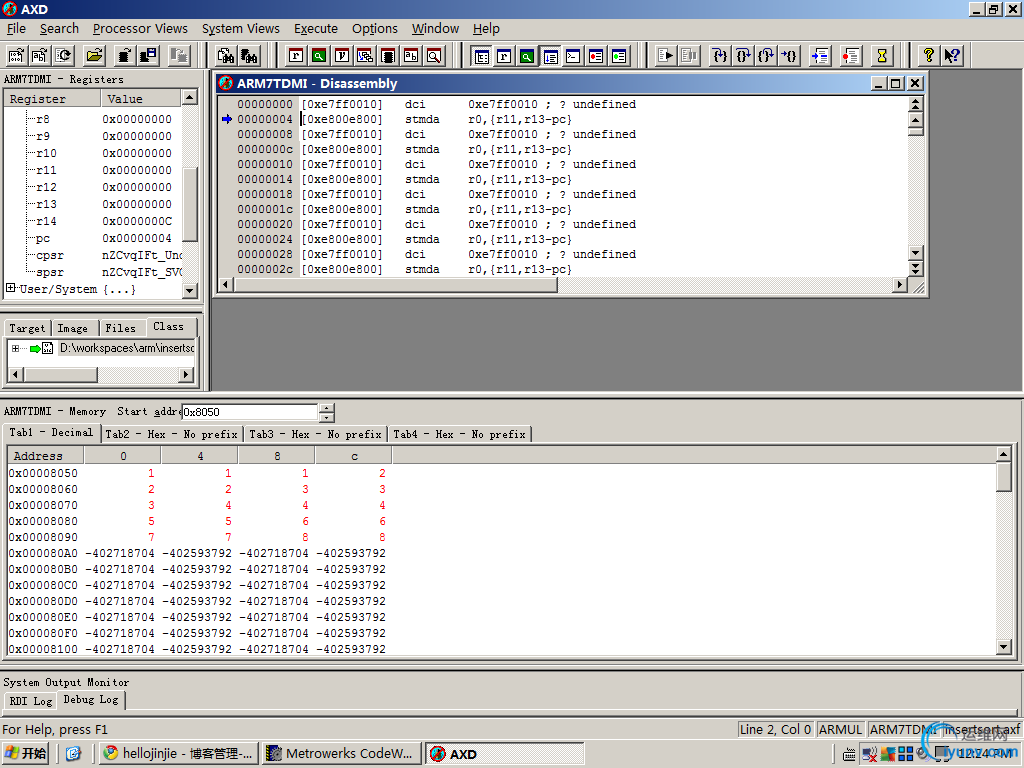
Task: Open the Processor Views menu
Action: 140,29
